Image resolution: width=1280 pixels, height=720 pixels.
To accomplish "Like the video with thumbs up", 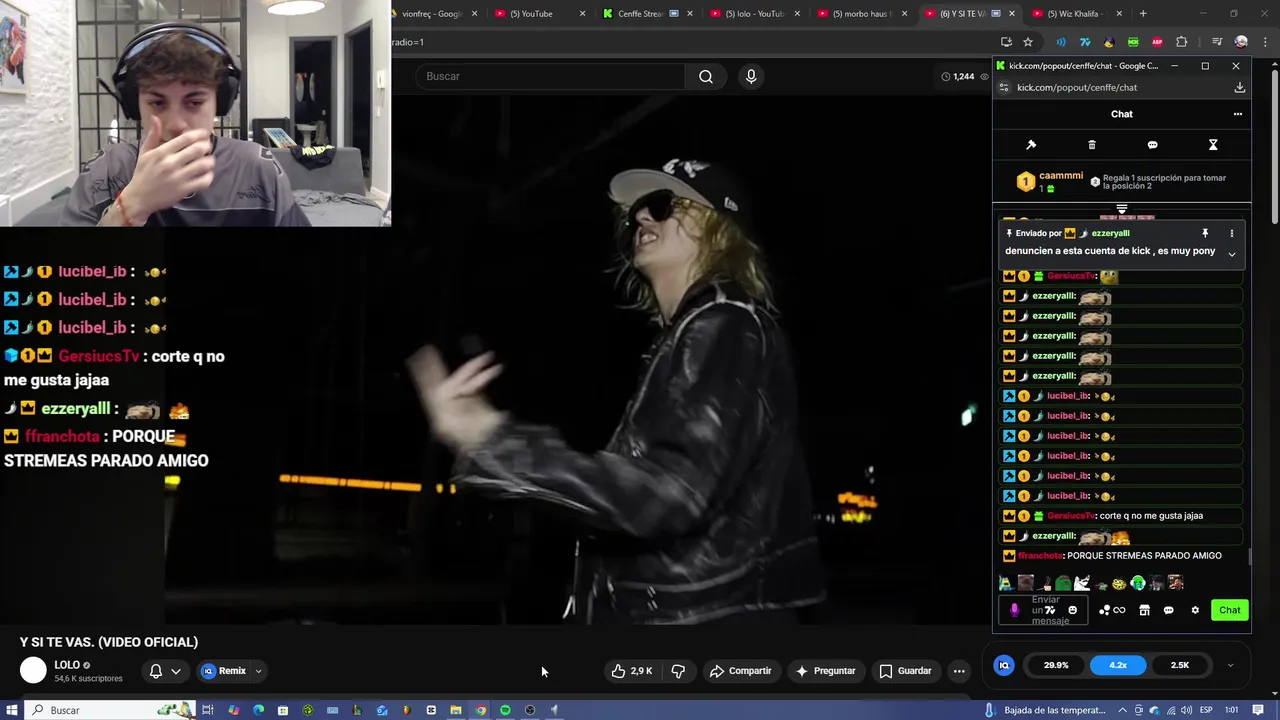I will pos(632,671).
